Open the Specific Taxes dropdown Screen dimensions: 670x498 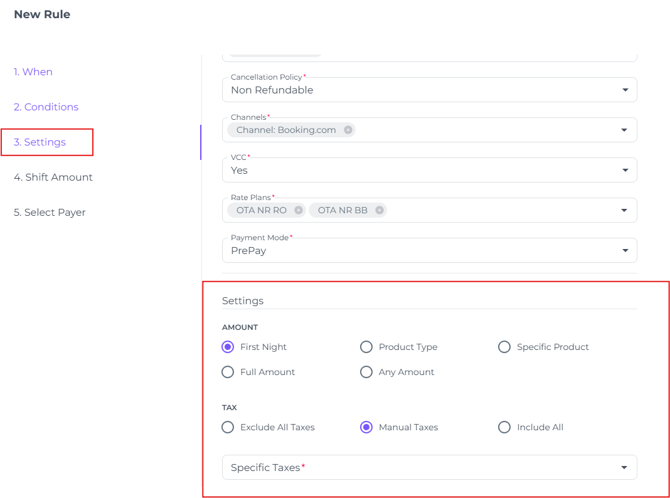point(625,467)
